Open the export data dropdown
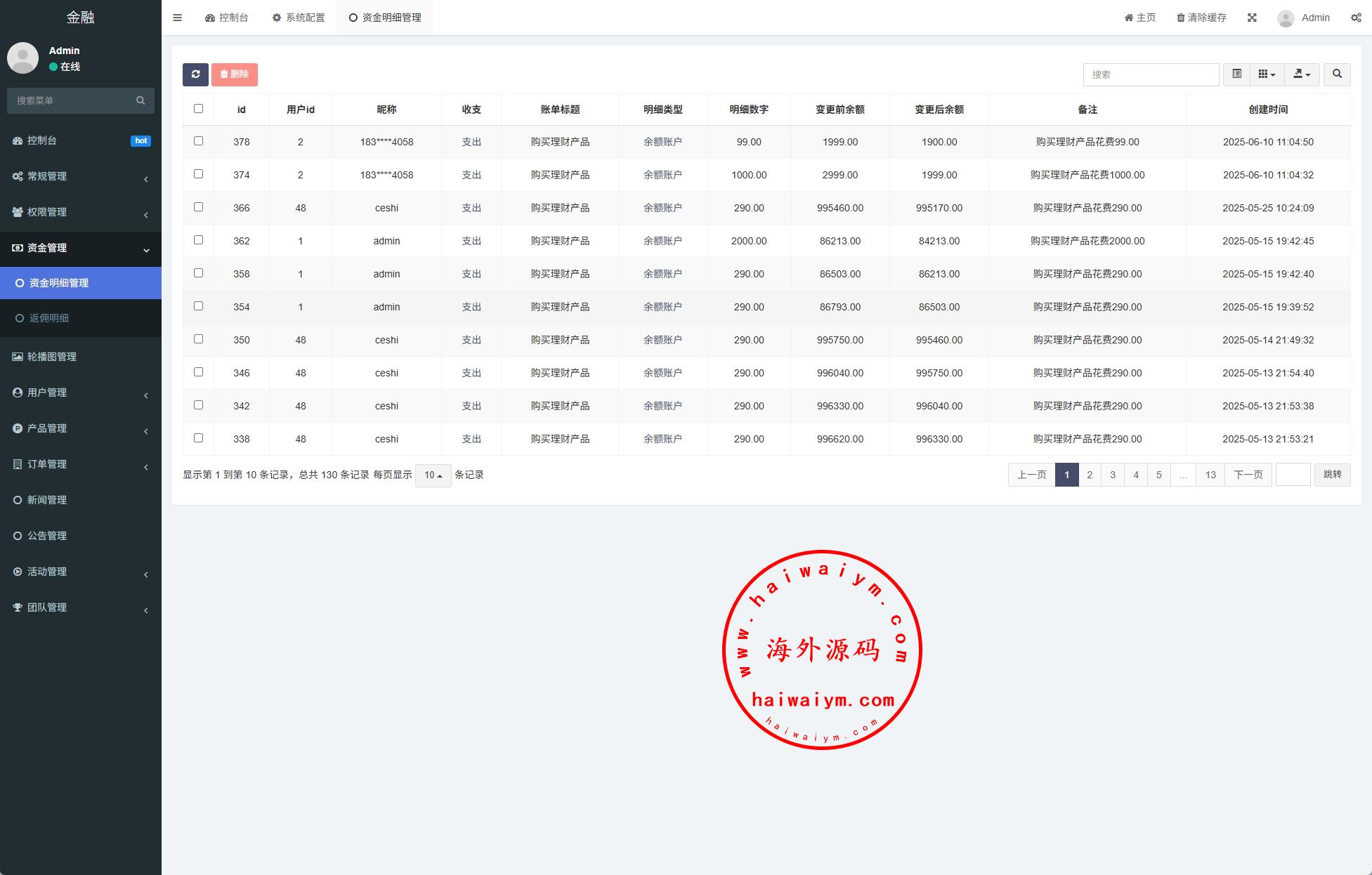The width and height of the screenshot is (1372, 875). (1302, 74)
